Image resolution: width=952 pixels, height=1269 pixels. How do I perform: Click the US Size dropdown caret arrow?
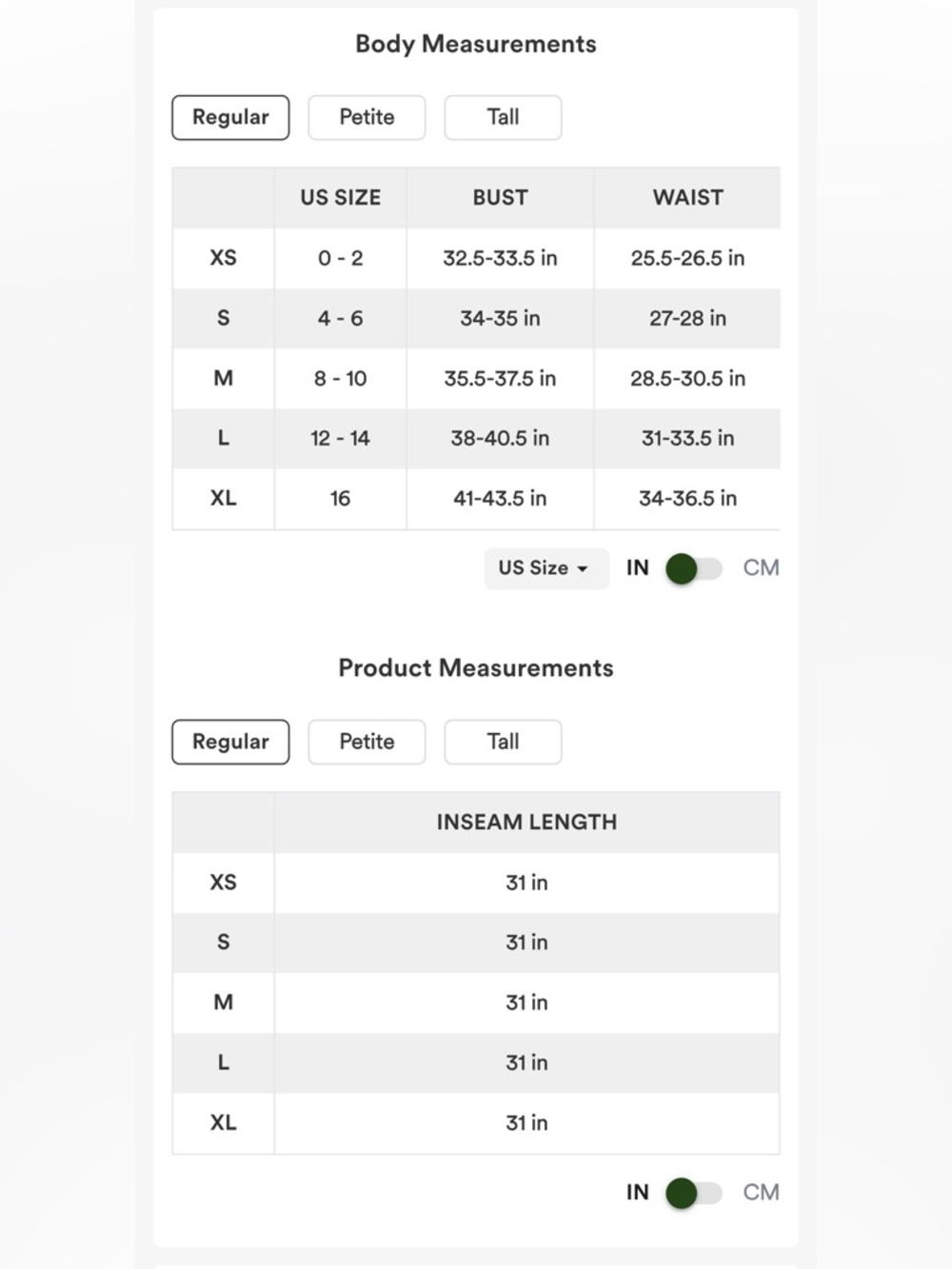click(583, 569)
